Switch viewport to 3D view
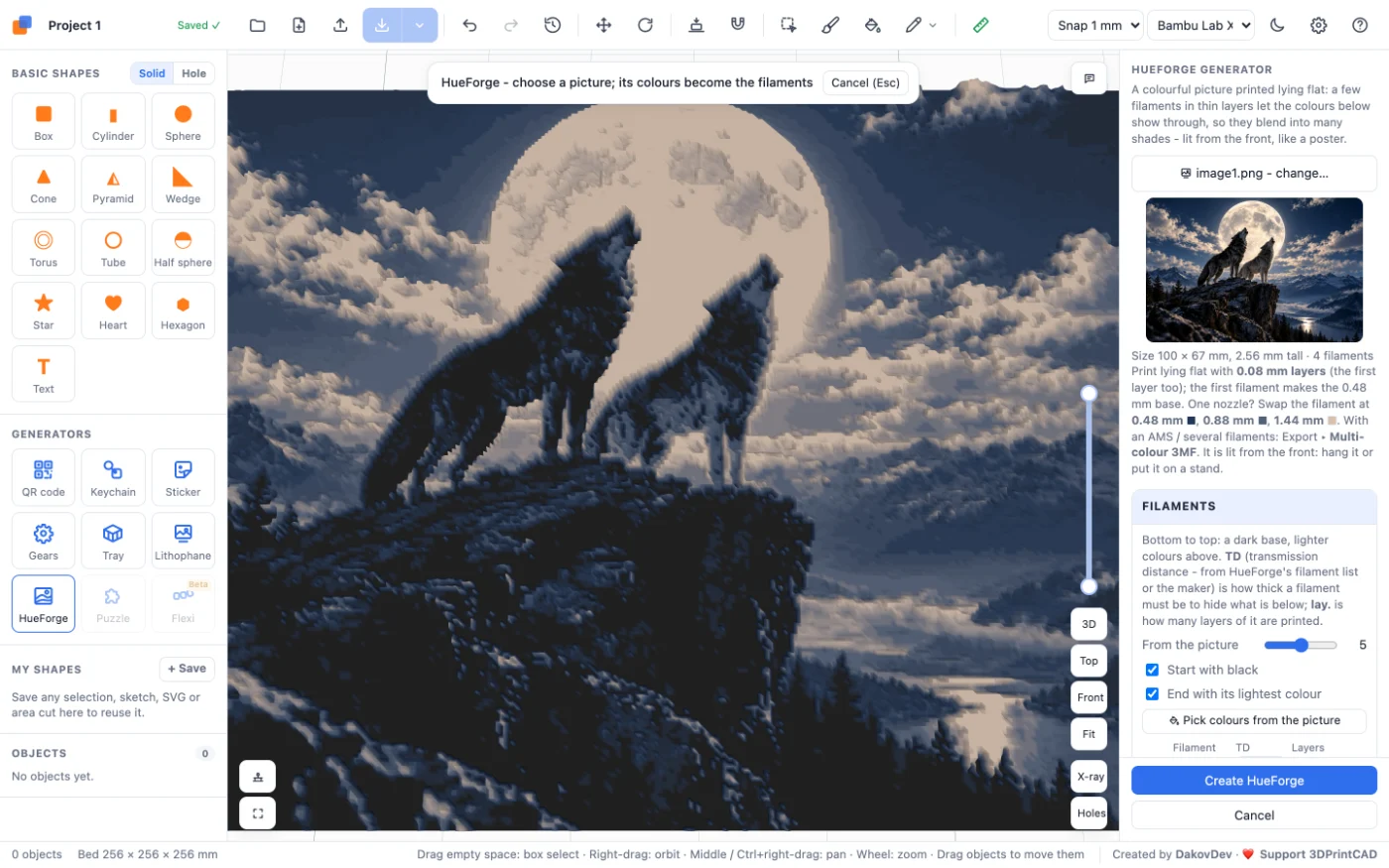1389x868 pixels. pyautogui.click(x=1088, y=624)
